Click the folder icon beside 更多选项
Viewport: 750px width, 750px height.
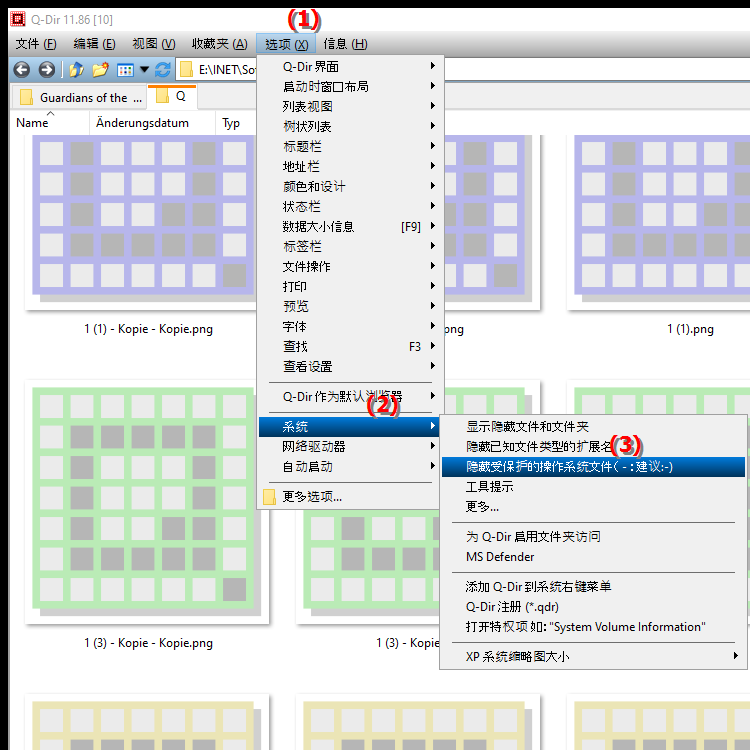click(269, 497)
